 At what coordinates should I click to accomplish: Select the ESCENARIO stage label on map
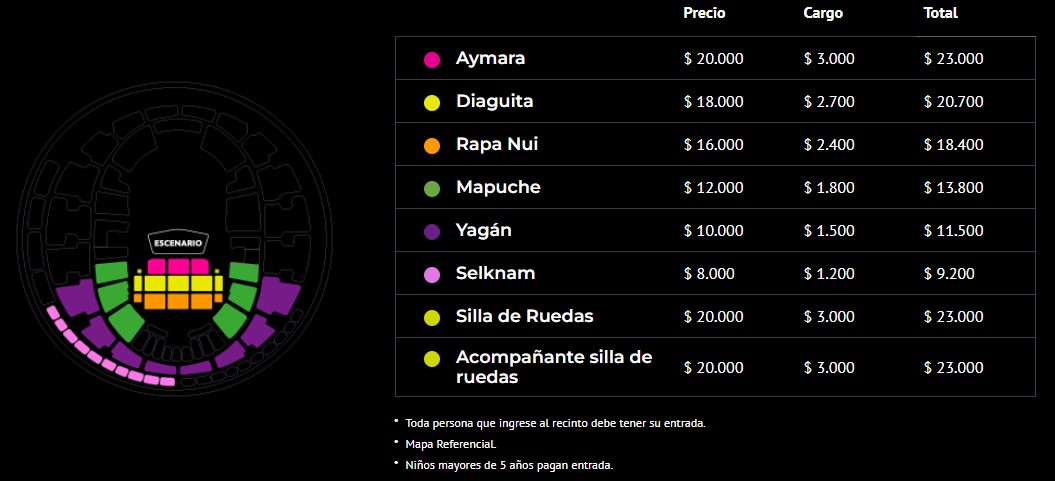tap(178, 243)
